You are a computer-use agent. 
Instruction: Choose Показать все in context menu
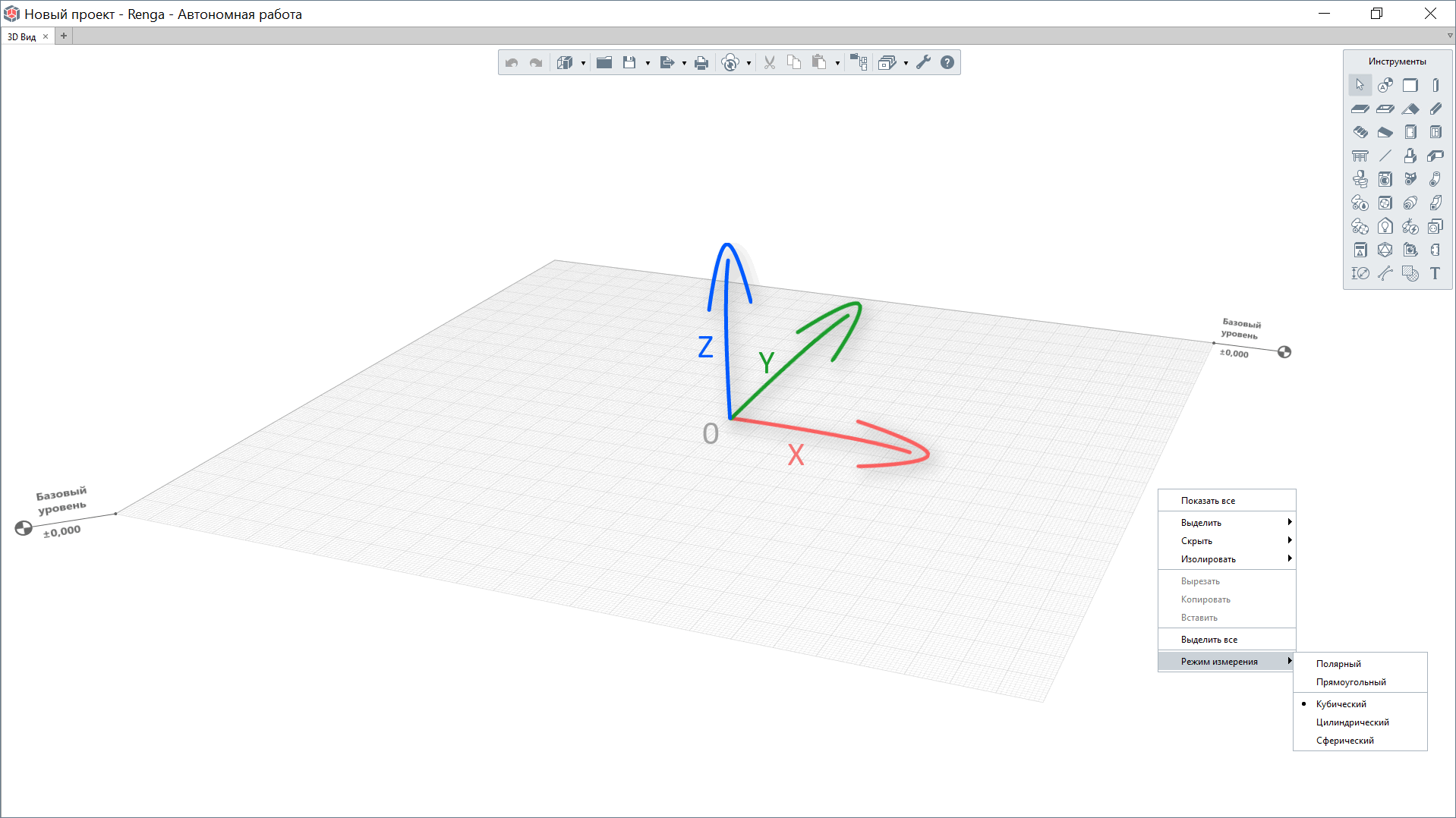[x=1227, y=500]
